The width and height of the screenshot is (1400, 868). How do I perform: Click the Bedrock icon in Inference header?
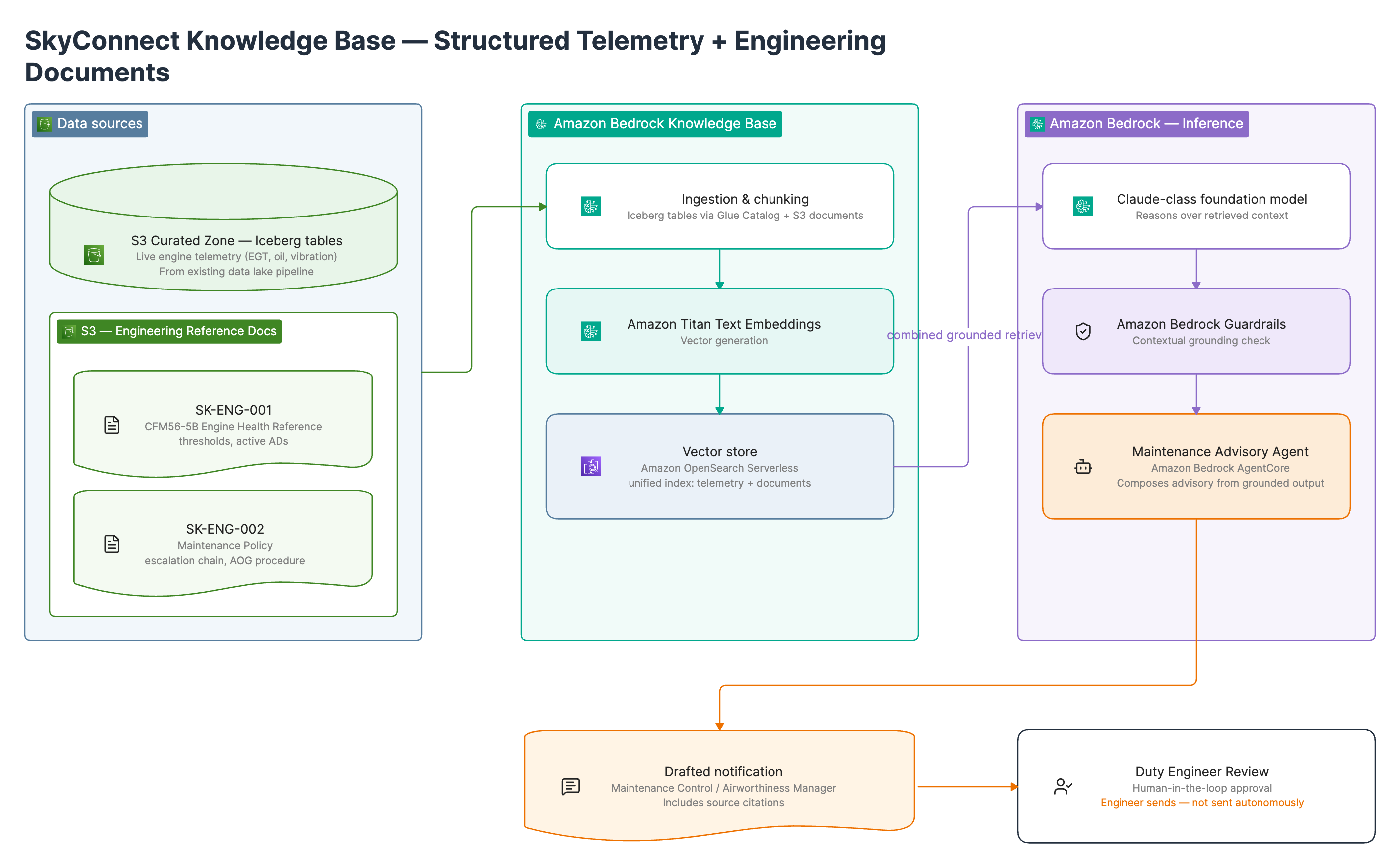(1038, 124)
